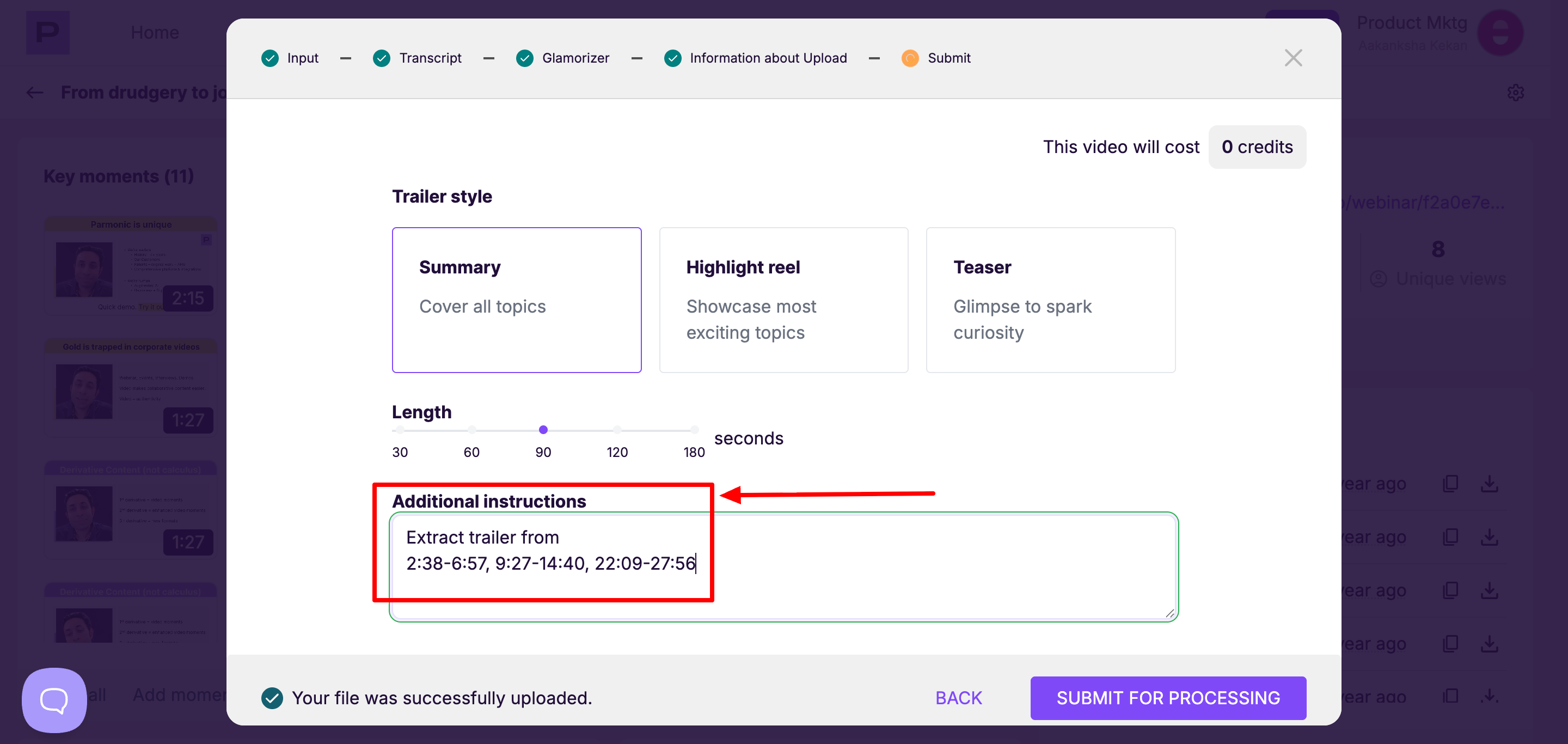
Task: Go to the Transcript step
Action: [430, 58]
